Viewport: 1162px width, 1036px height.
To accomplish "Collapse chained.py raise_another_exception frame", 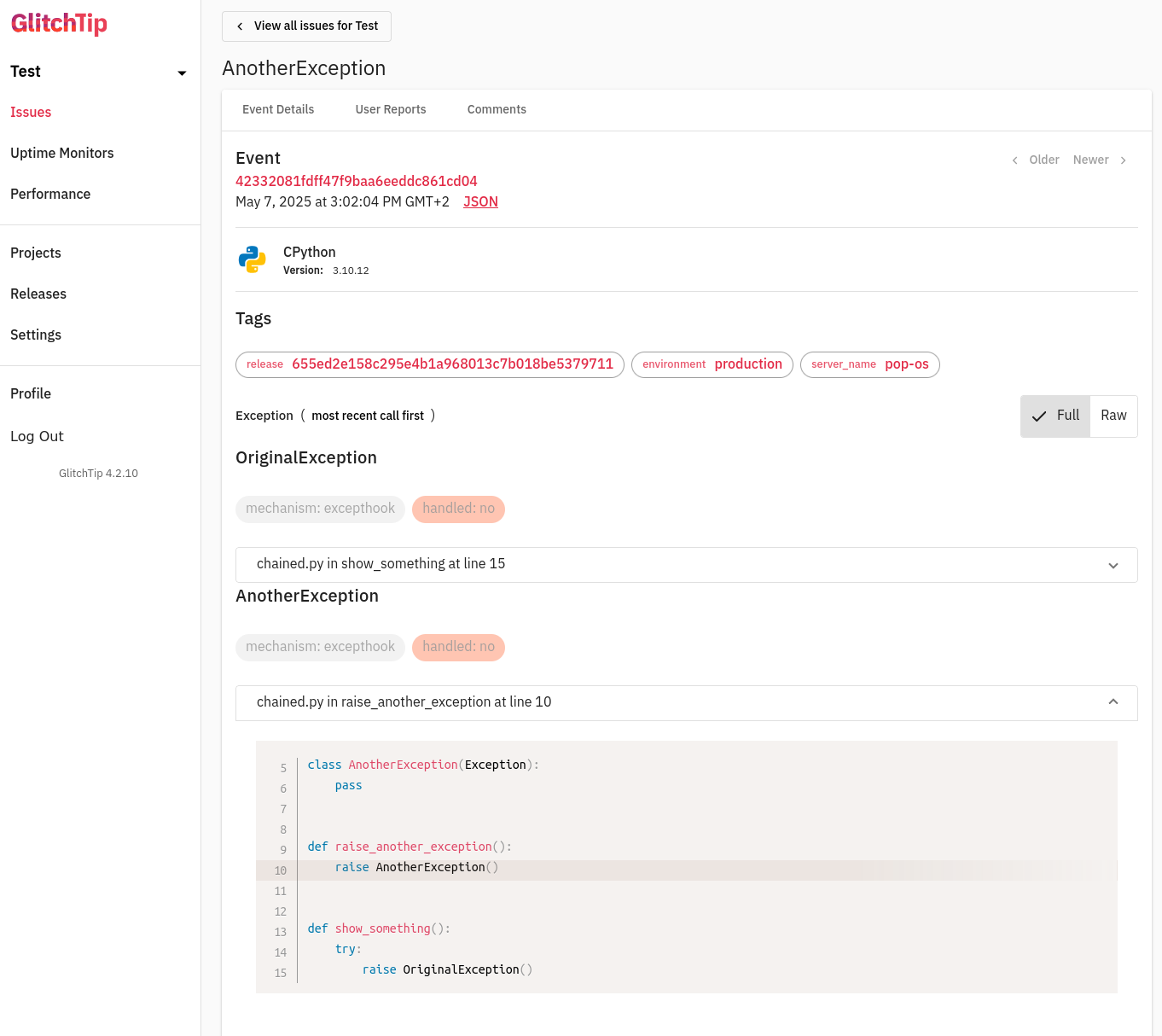I will (x=687, y=702).
